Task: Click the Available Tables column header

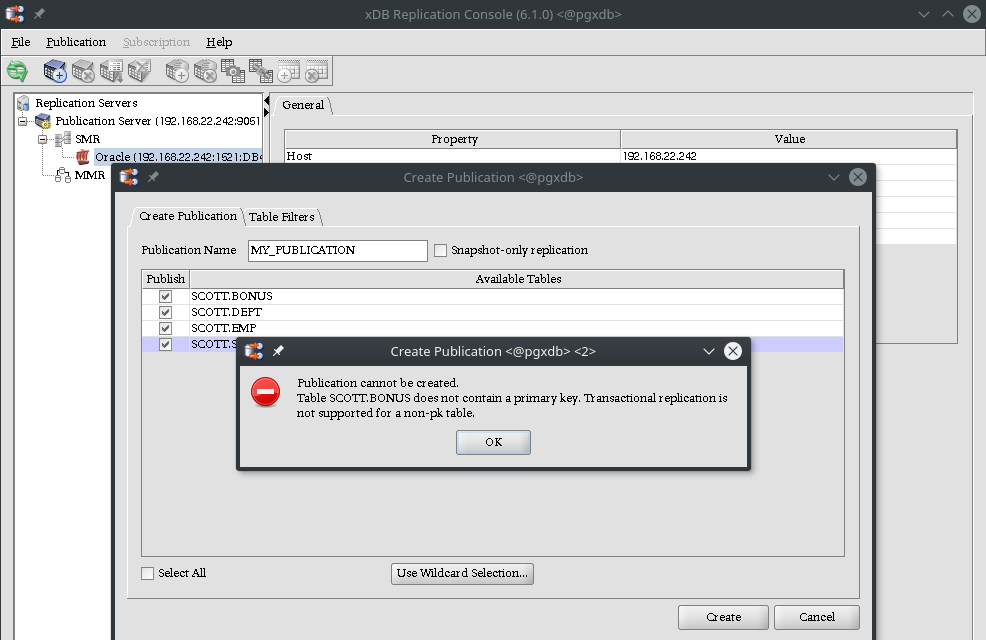Action: (x=517, y=279)
